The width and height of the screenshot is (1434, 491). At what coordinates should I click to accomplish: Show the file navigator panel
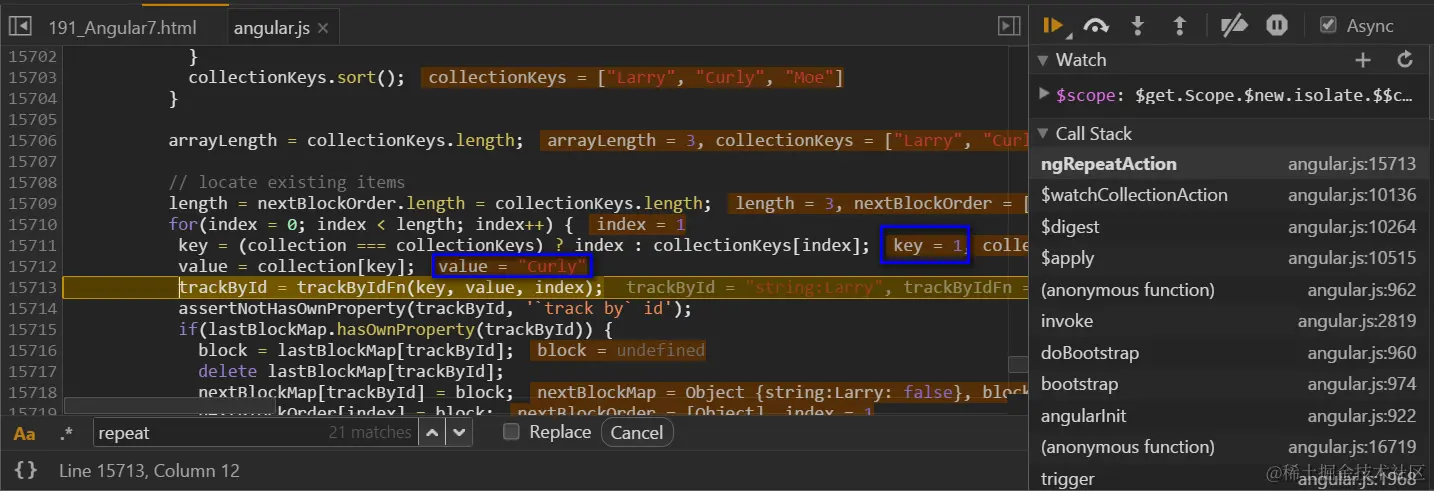click(20, 26)
